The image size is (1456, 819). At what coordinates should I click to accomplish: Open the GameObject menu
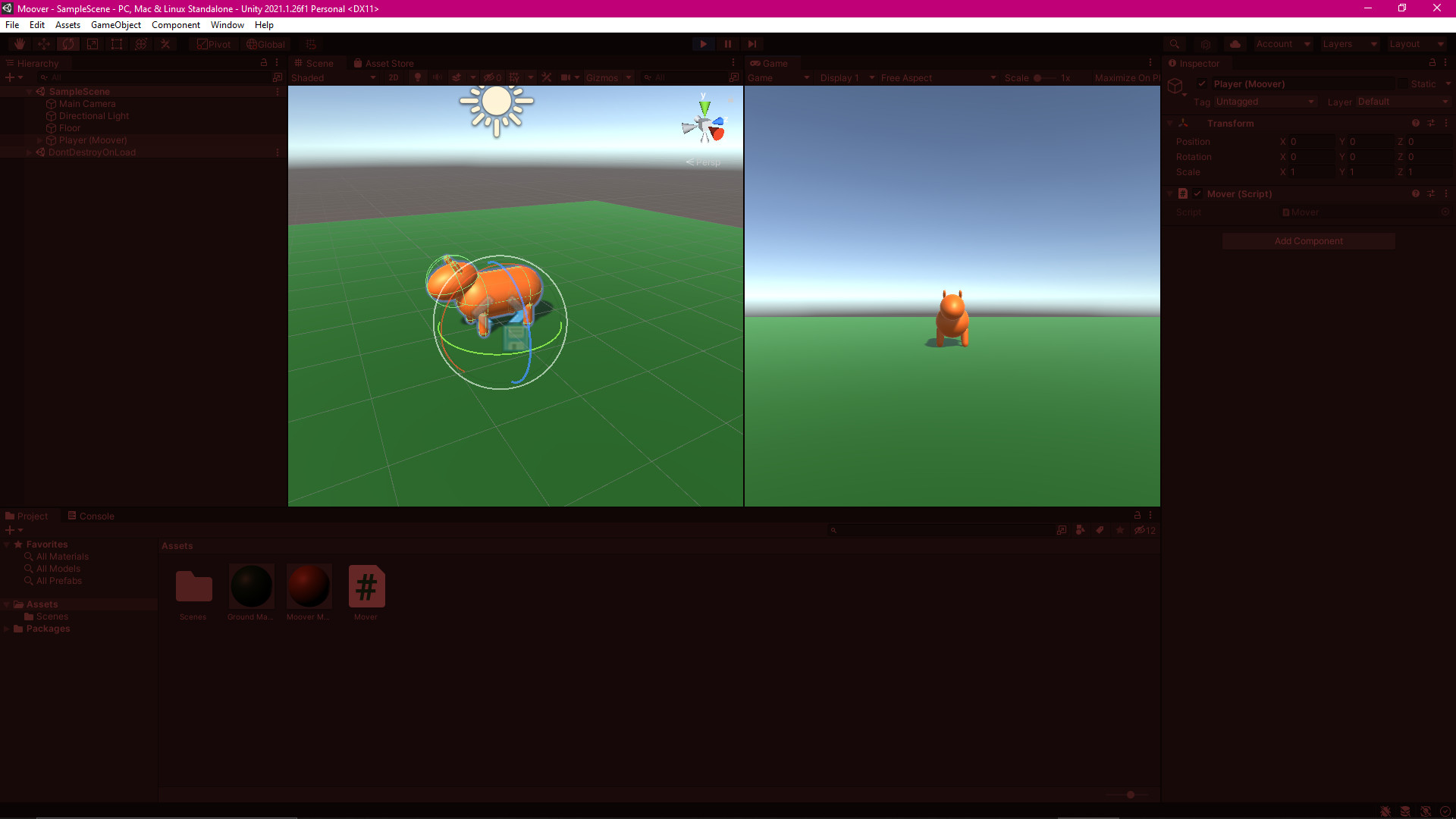(x=116, y=25)
